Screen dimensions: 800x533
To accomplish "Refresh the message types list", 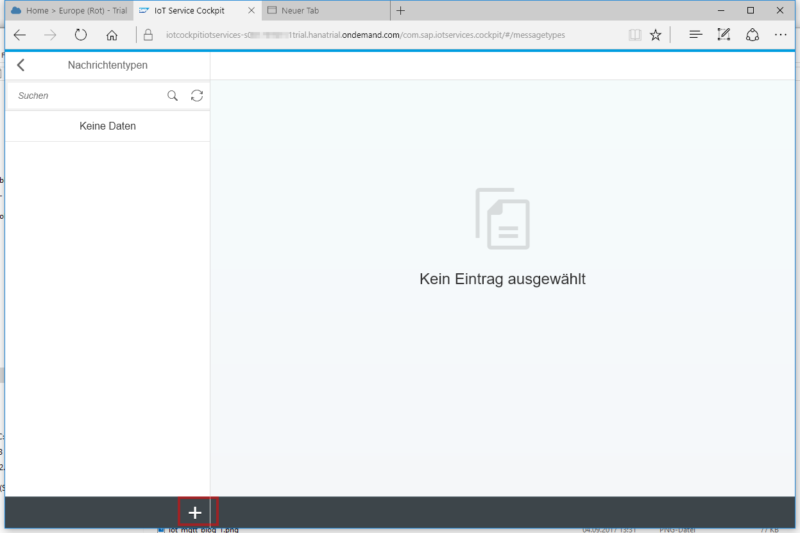I will tap(197, 95).
